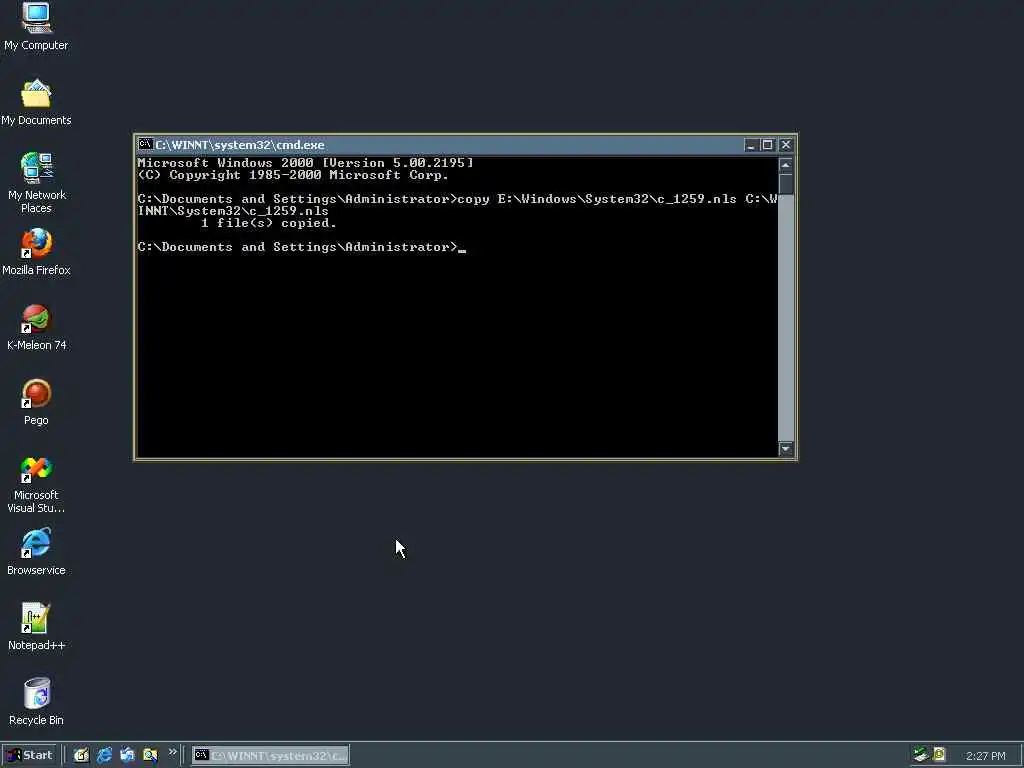This screenshot has width=1024, height=768.
Task: Click the "1 file(s) copied." output line
Action: click(268, 223)
